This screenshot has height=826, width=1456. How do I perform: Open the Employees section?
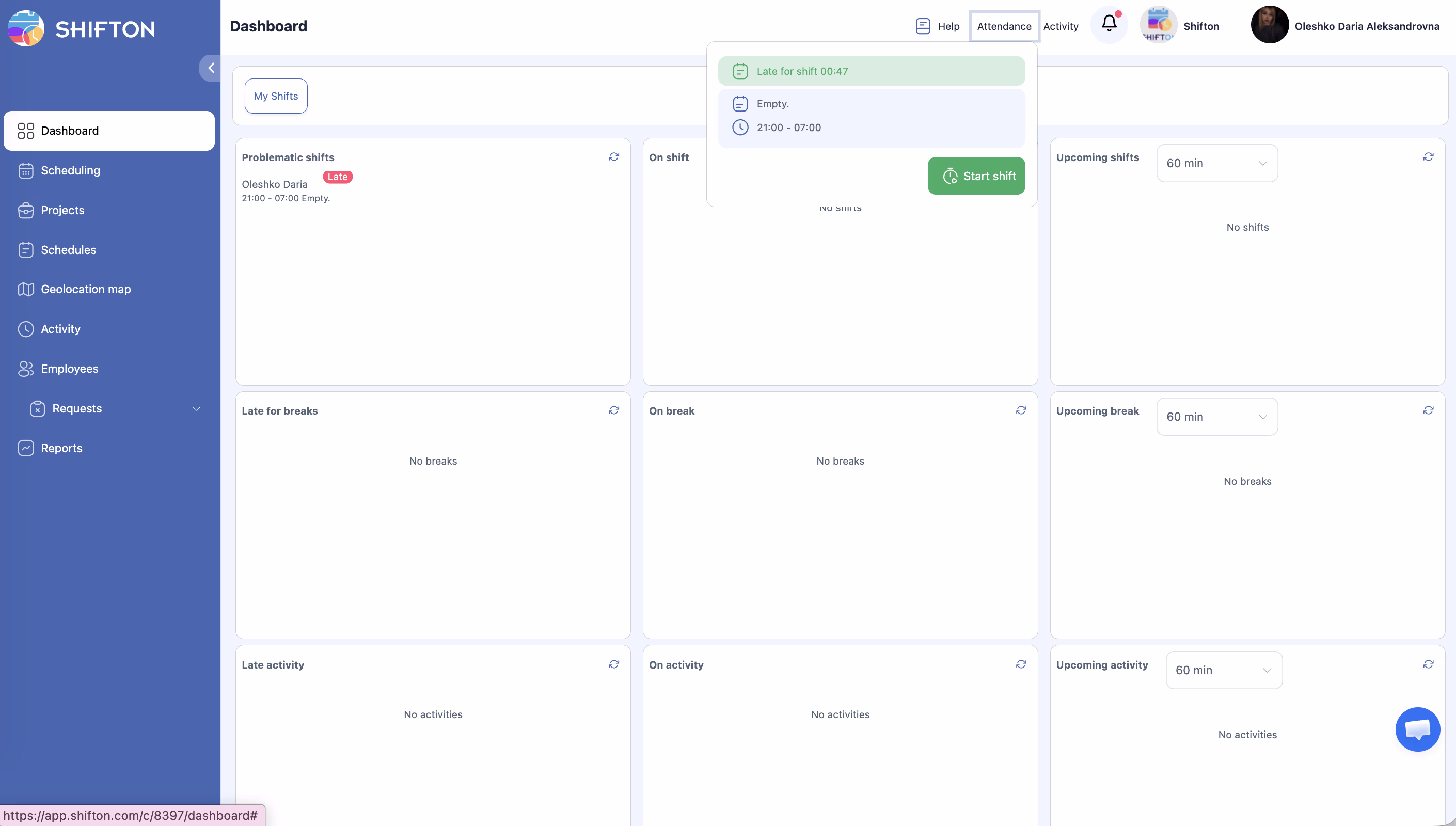[69, 369]
